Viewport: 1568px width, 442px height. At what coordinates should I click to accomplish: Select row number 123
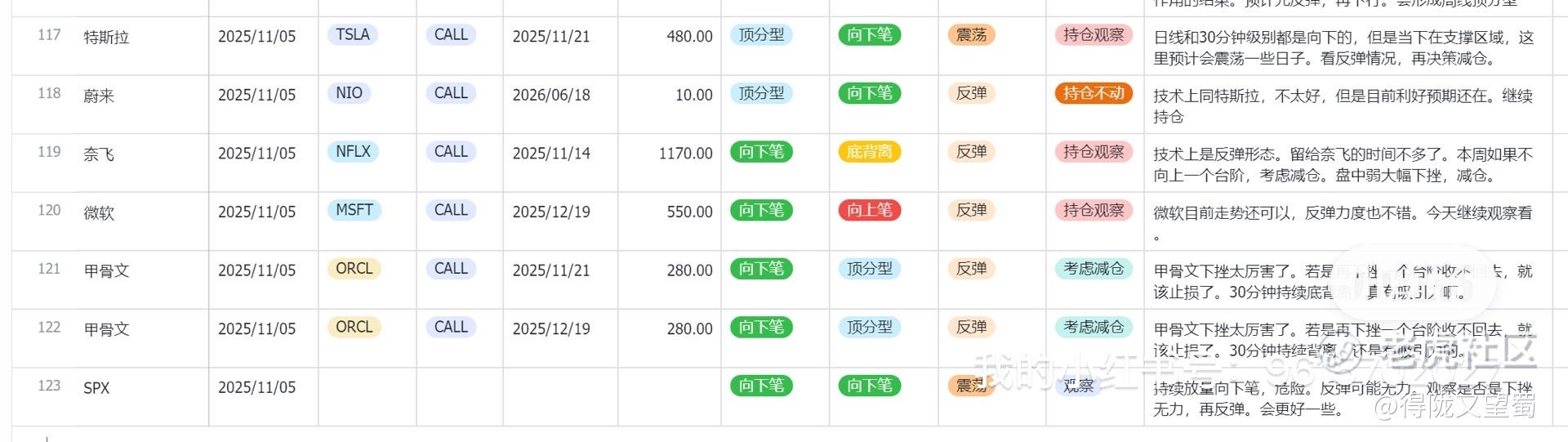(49, 386)
